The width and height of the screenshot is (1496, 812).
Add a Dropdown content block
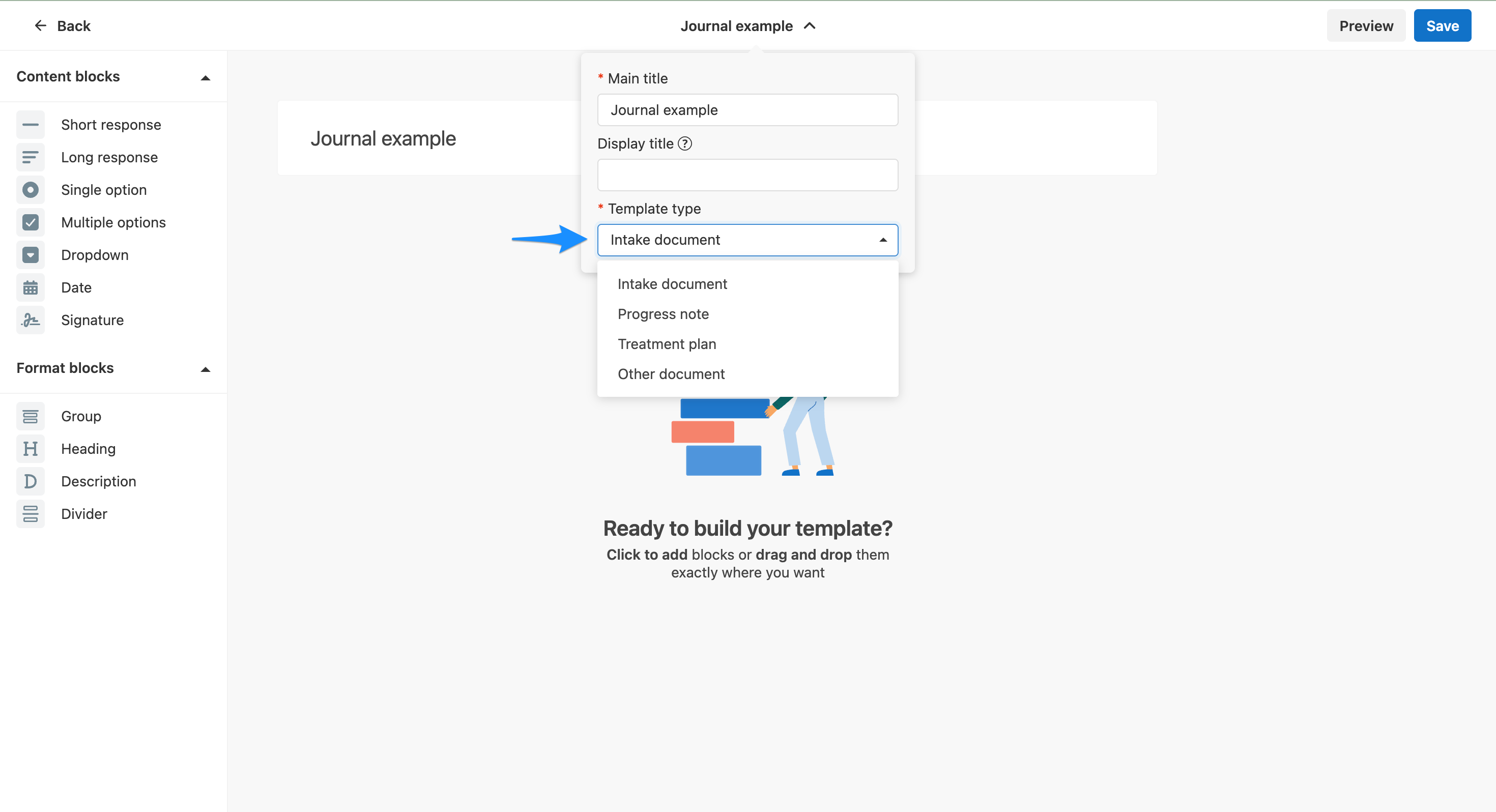coord(95,255)
